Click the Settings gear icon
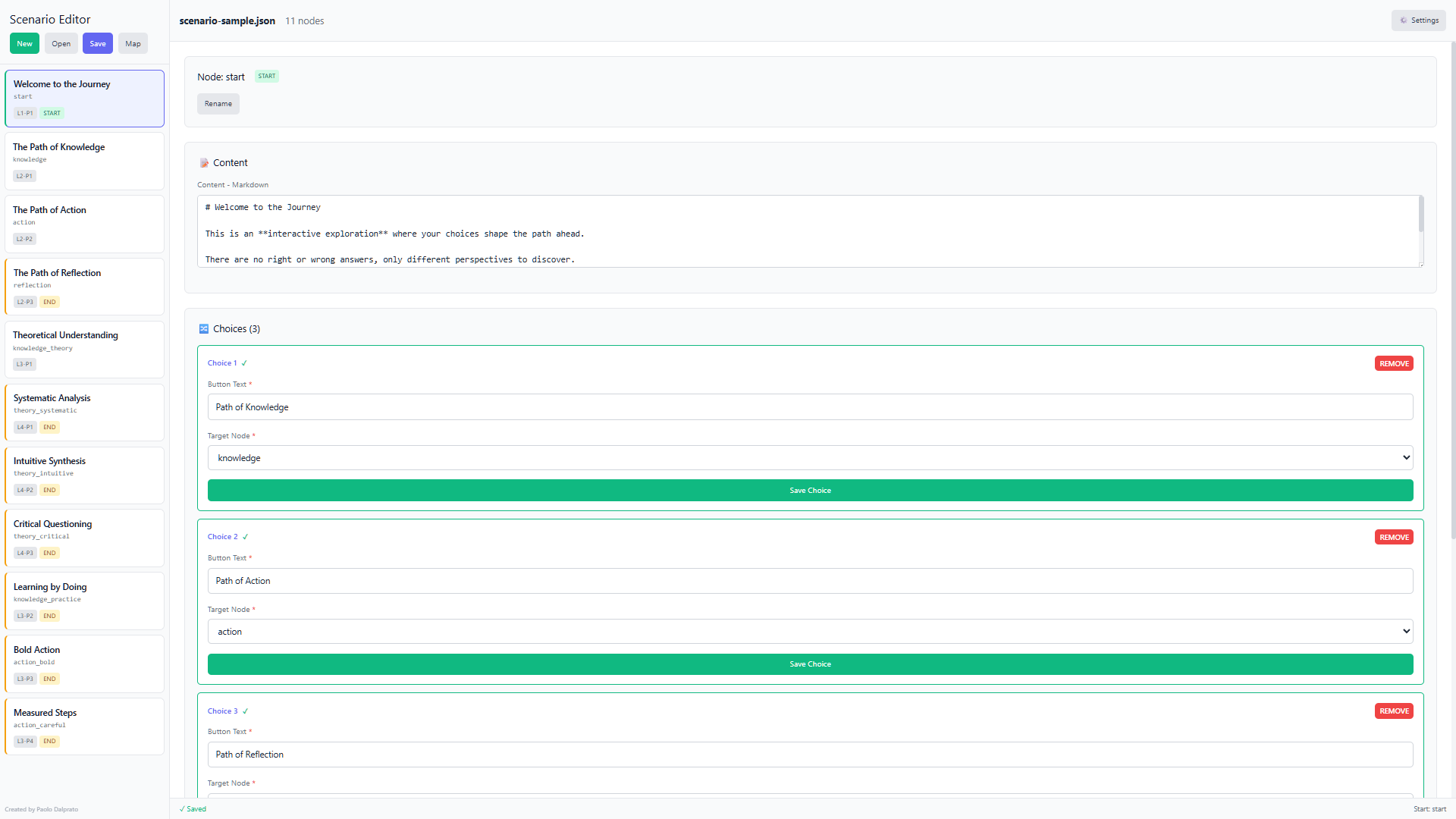 tap(1404, 20)
